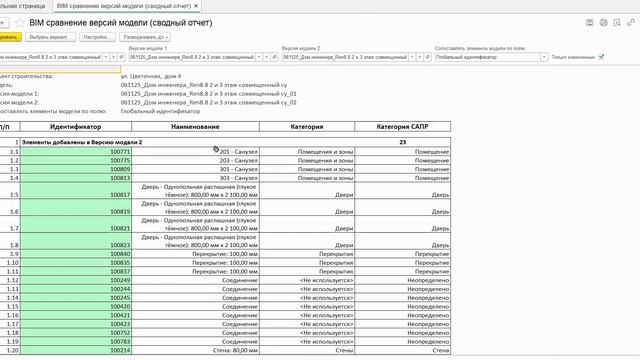640x360 pixels.
Task: Select the Категория column header
Action: (x=307, y=127)
